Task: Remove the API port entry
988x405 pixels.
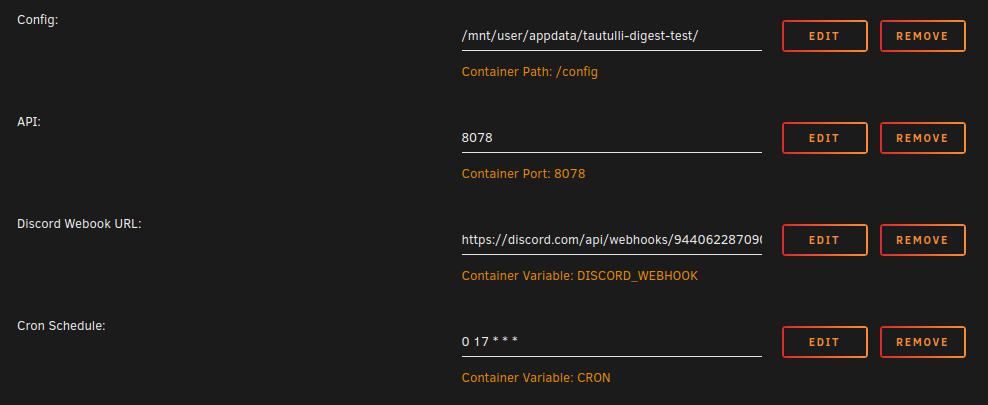Action: [x=922, y=138]
